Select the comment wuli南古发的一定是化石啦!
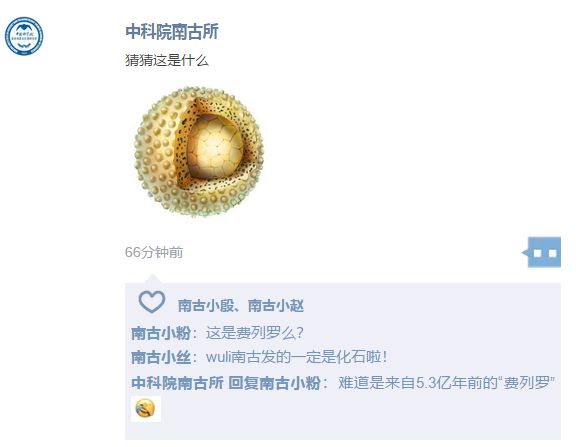This screenshot has width=578, height=447. (296, 357)
